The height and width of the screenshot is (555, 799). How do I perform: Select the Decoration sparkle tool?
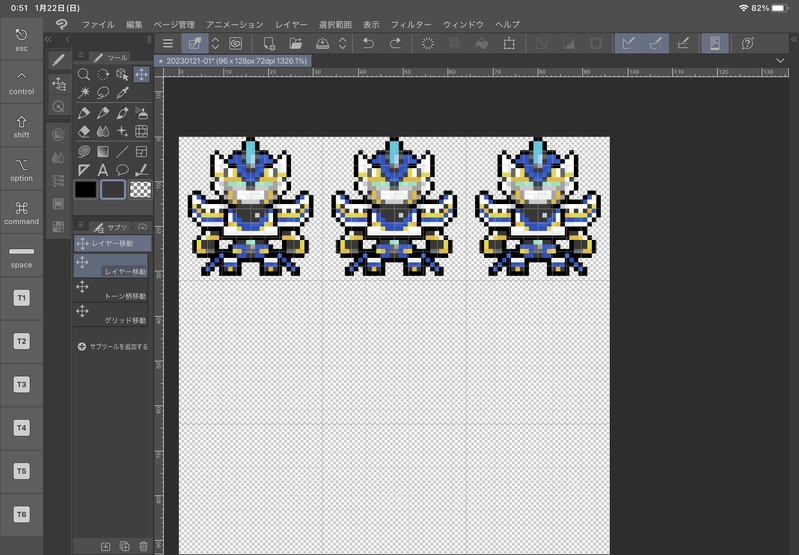pyautogui.click(x=122, y=131)
